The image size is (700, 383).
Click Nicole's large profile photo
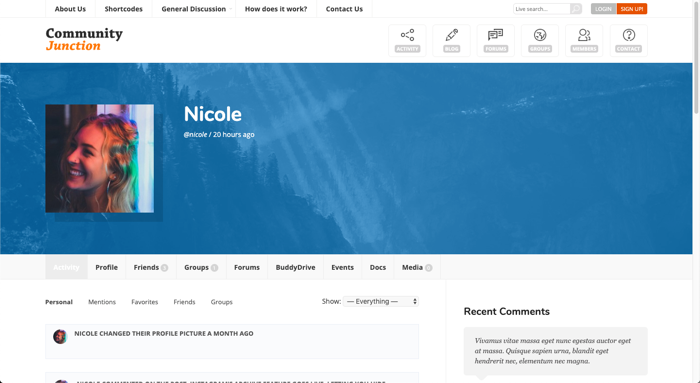pos(100,158)
